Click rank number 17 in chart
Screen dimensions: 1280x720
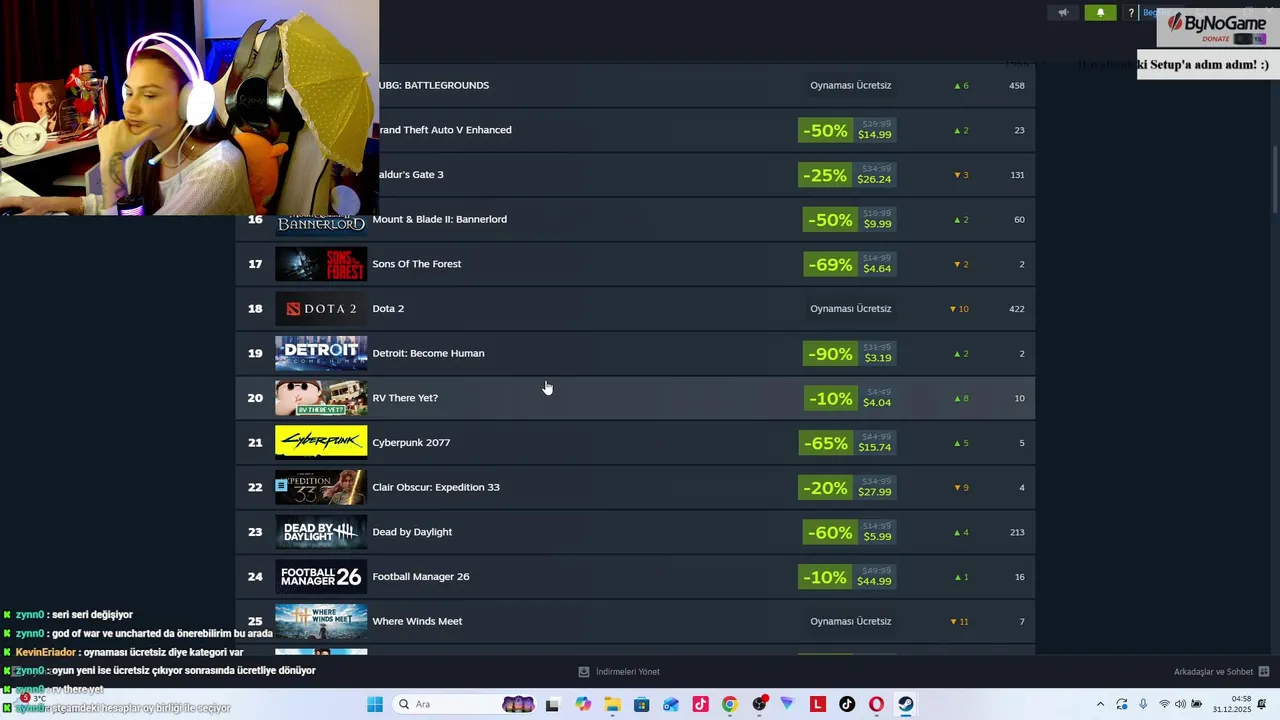255,264
